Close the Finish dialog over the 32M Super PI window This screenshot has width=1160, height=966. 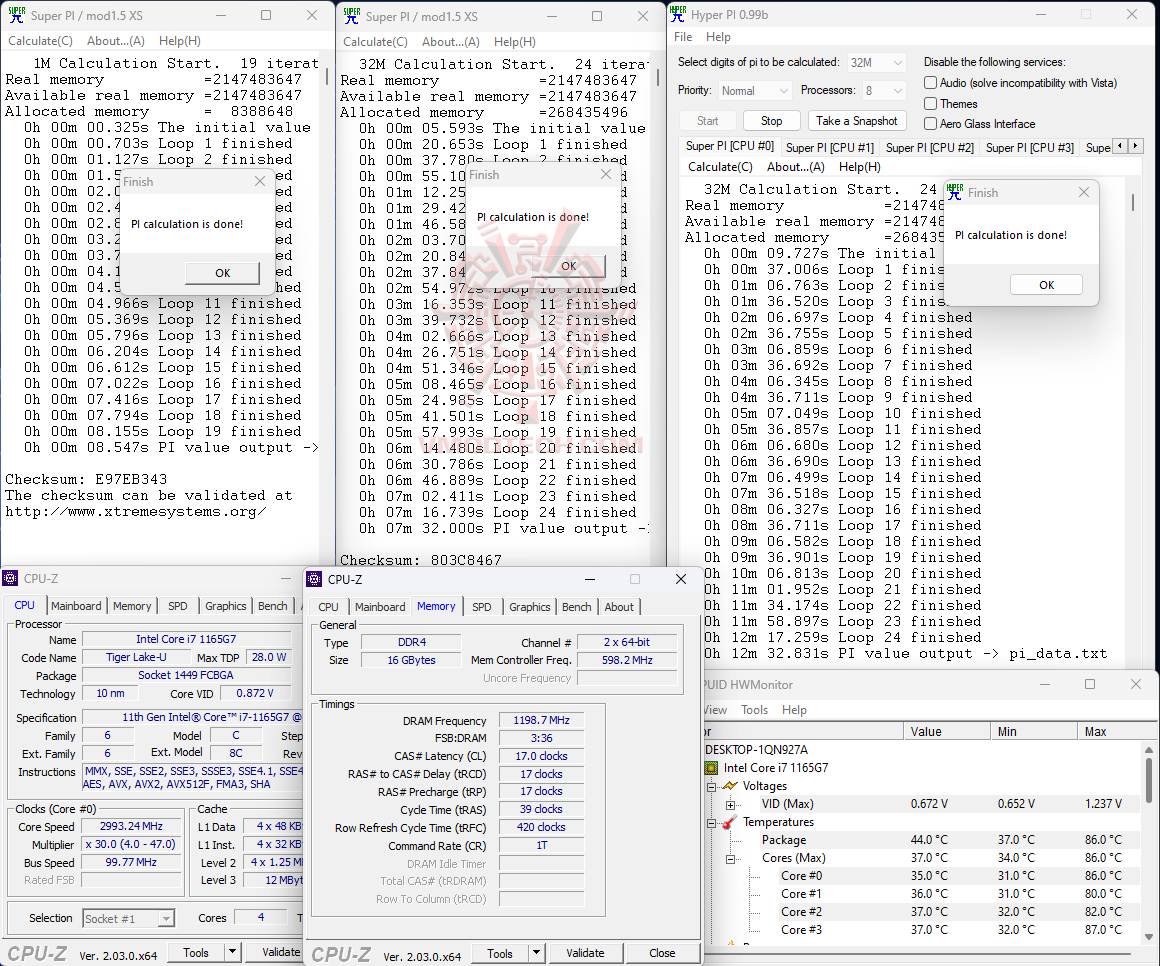606,175
